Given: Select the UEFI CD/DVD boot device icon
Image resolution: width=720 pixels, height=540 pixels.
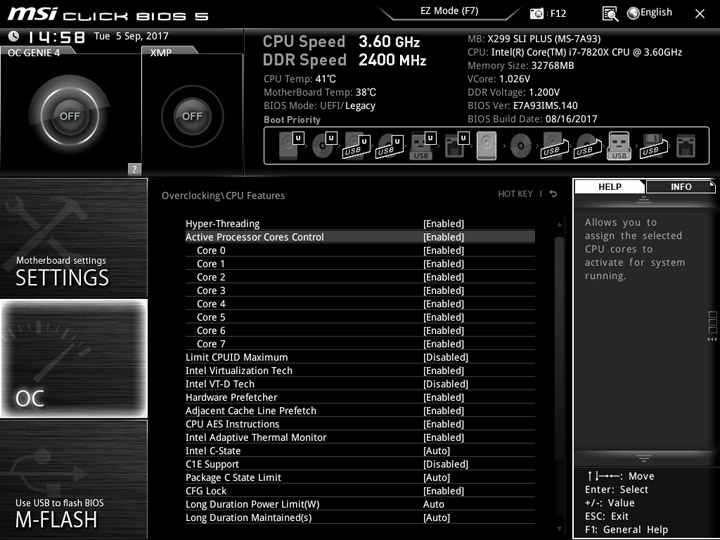Looking at the screenshot, I should (x=324, y=146).
